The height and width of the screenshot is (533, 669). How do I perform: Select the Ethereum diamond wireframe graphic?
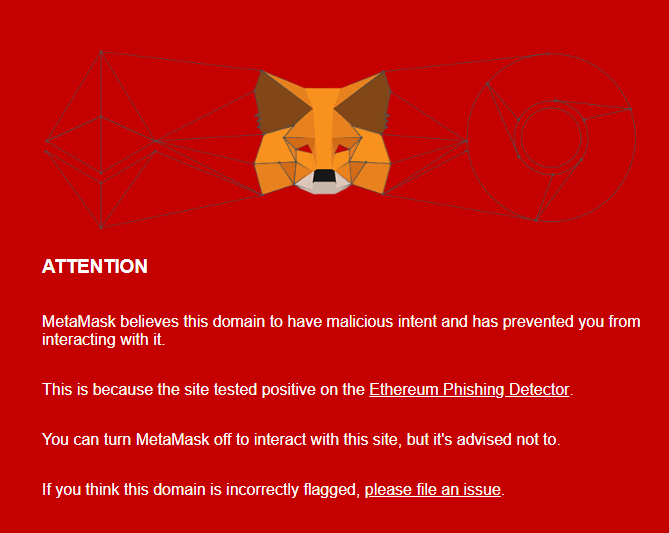[x=101, y=140]
